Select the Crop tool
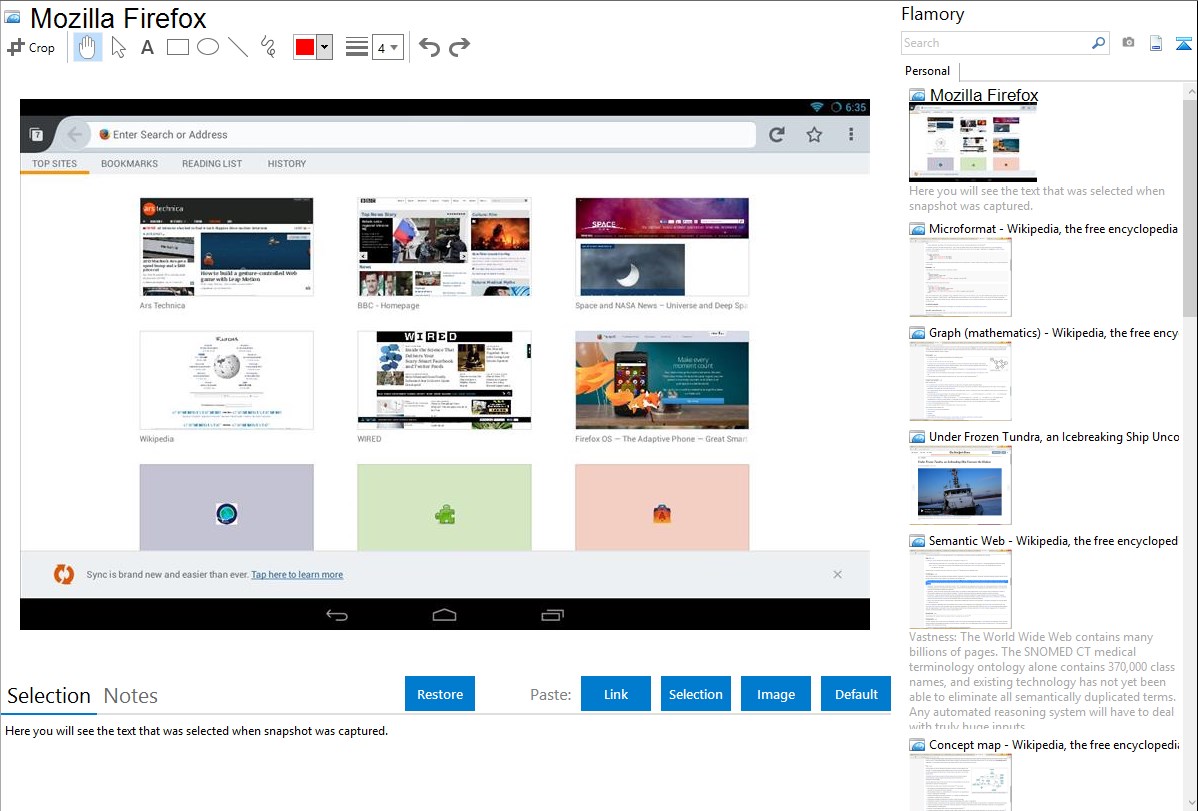This screenshot has width=1198, height=811. pyautogui.click(x=31, y=47)
